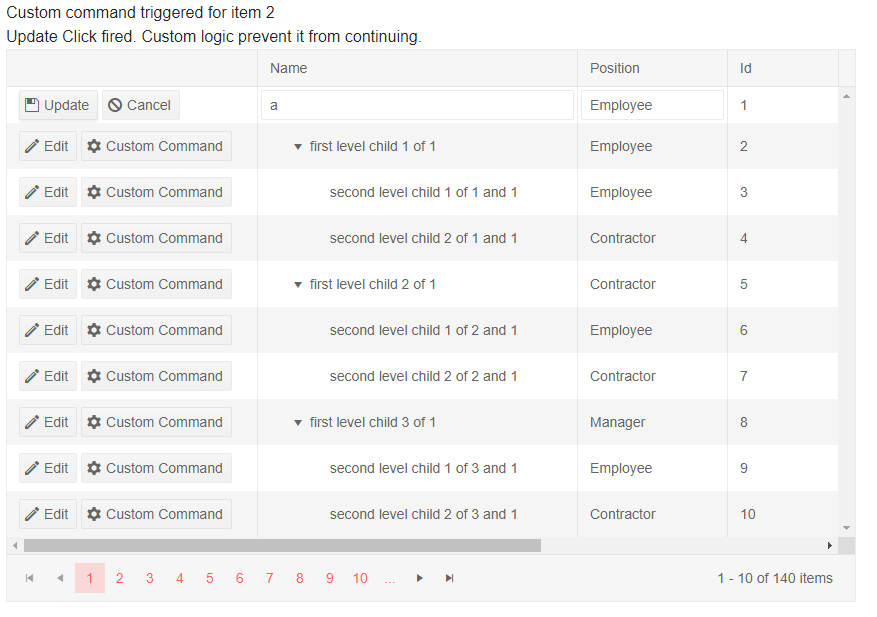Click the save icon on the Update button

[34, 104]
